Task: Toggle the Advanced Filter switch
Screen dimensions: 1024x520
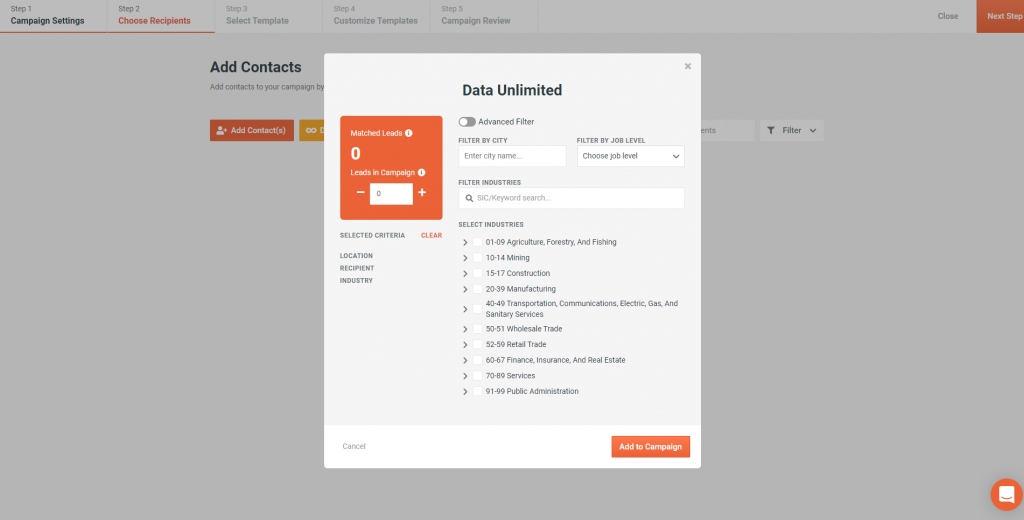Action: coord(467,122)
